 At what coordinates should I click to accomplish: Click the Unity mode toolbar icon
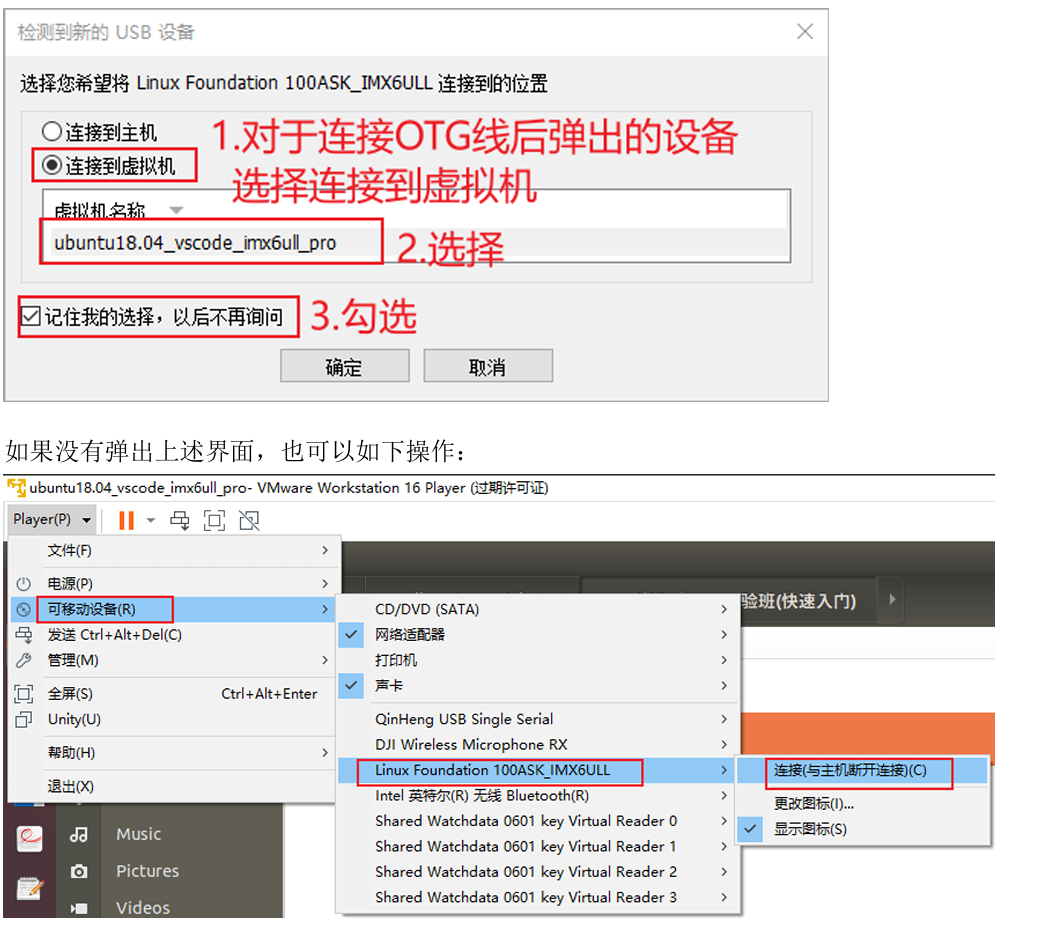[x=249, y=520]
